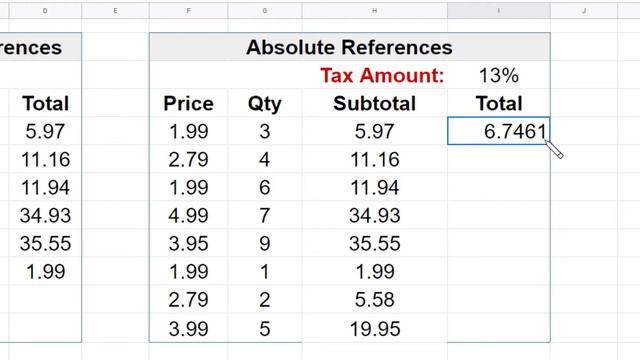Select Price 1.99 in the Qty 1 row

click(x=188, y=271)
